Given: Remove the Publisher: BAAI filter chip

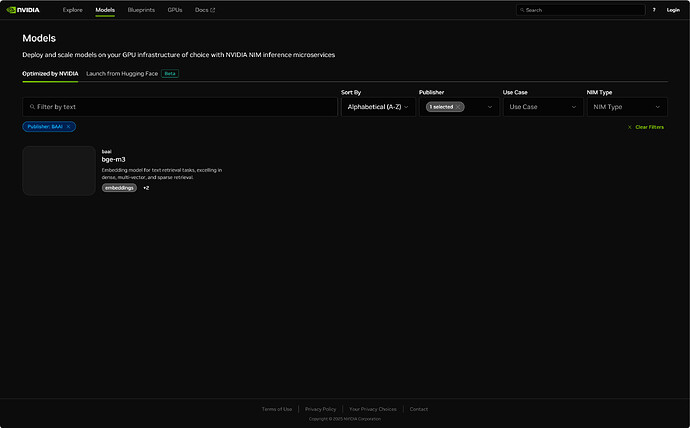Looking at the screenshot, I should (68, 127).
